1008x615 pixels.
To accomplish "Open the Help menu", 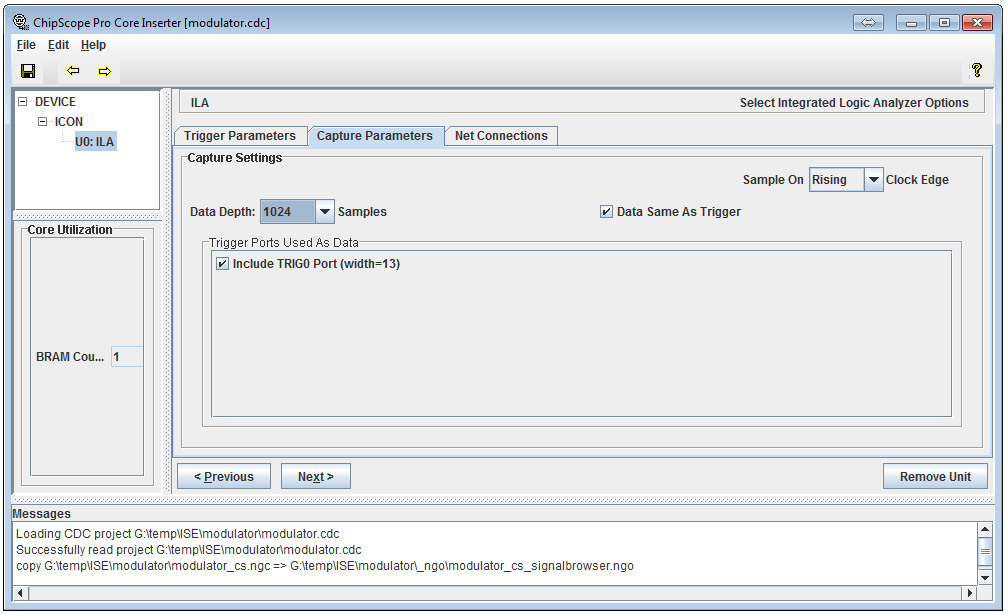I will click(x=93, y=45).
